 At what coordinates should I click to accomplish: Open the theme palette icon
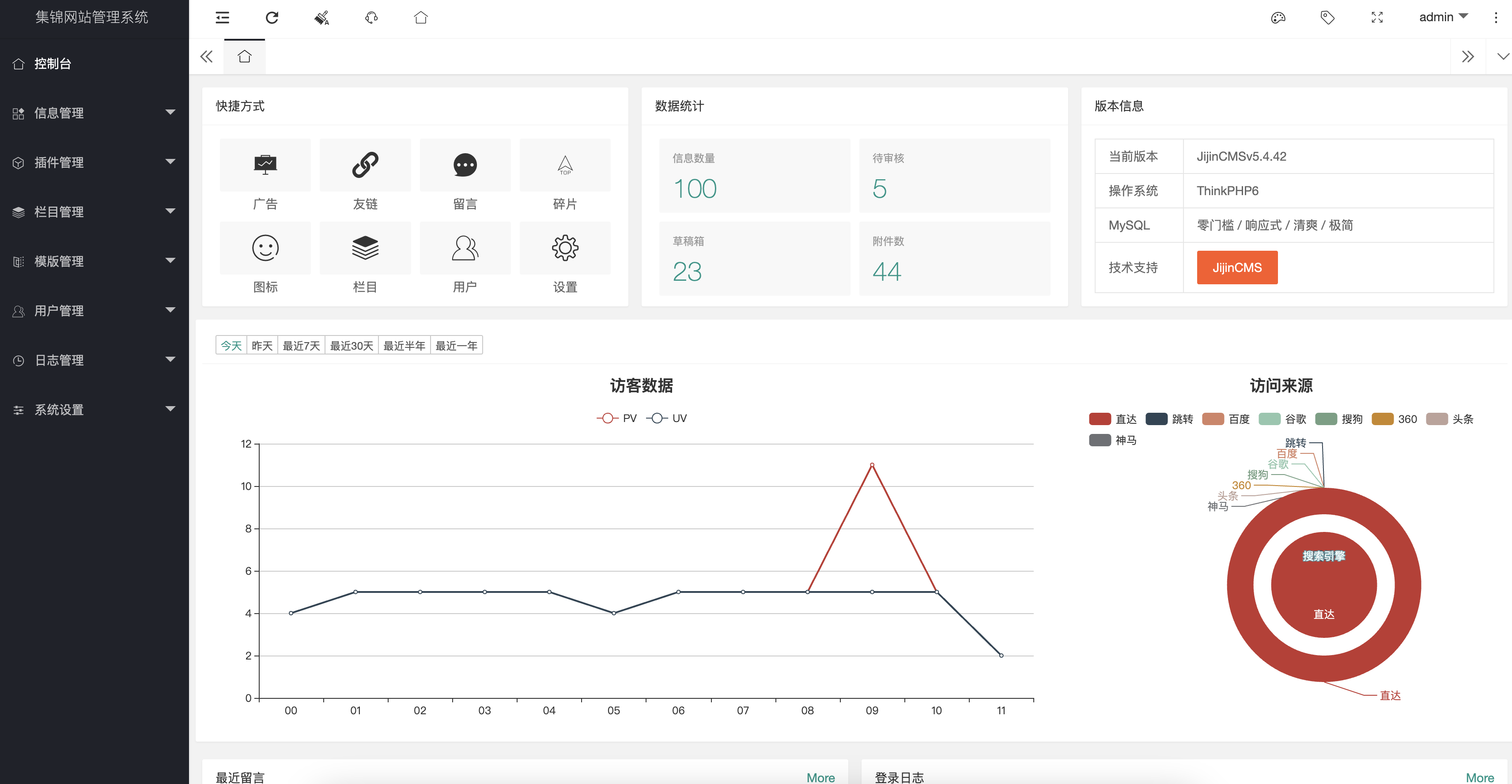coord(1278,18)
